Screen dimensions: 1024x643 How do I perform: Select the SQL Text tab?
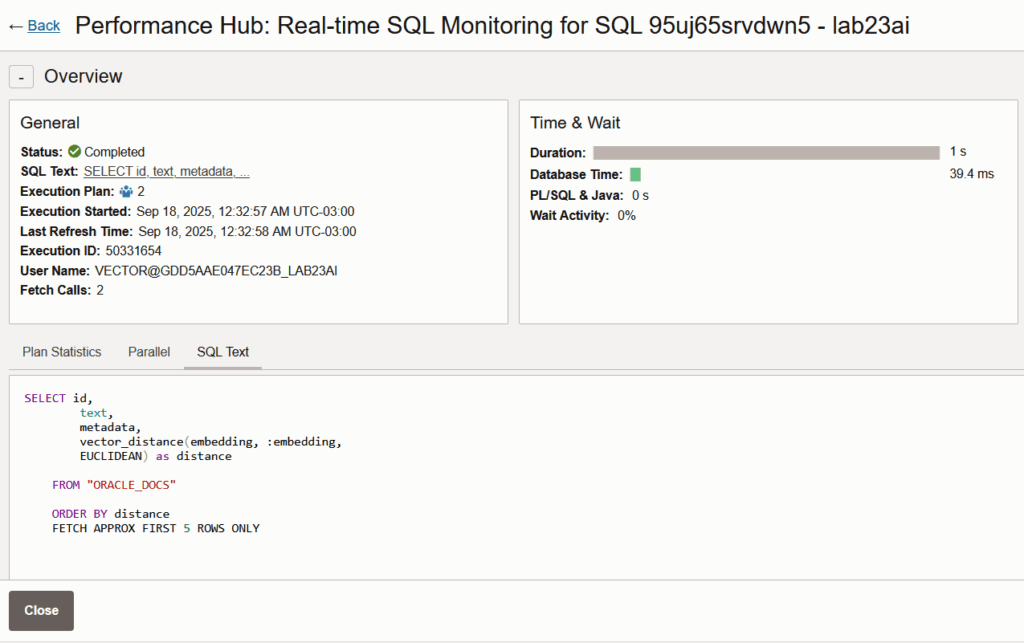point(223,352)
